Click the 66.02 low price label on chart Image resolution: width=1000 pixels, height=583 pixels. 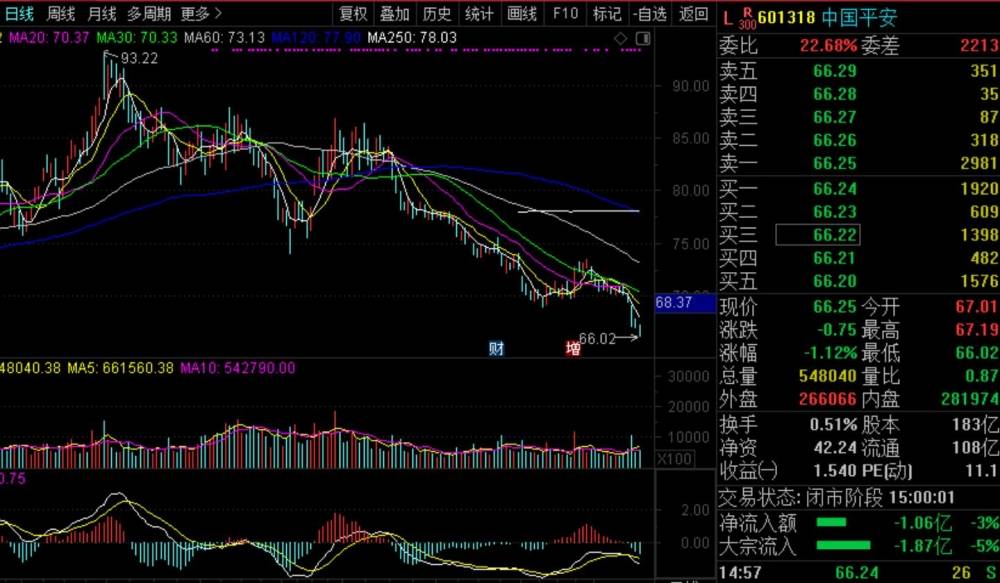597,339
